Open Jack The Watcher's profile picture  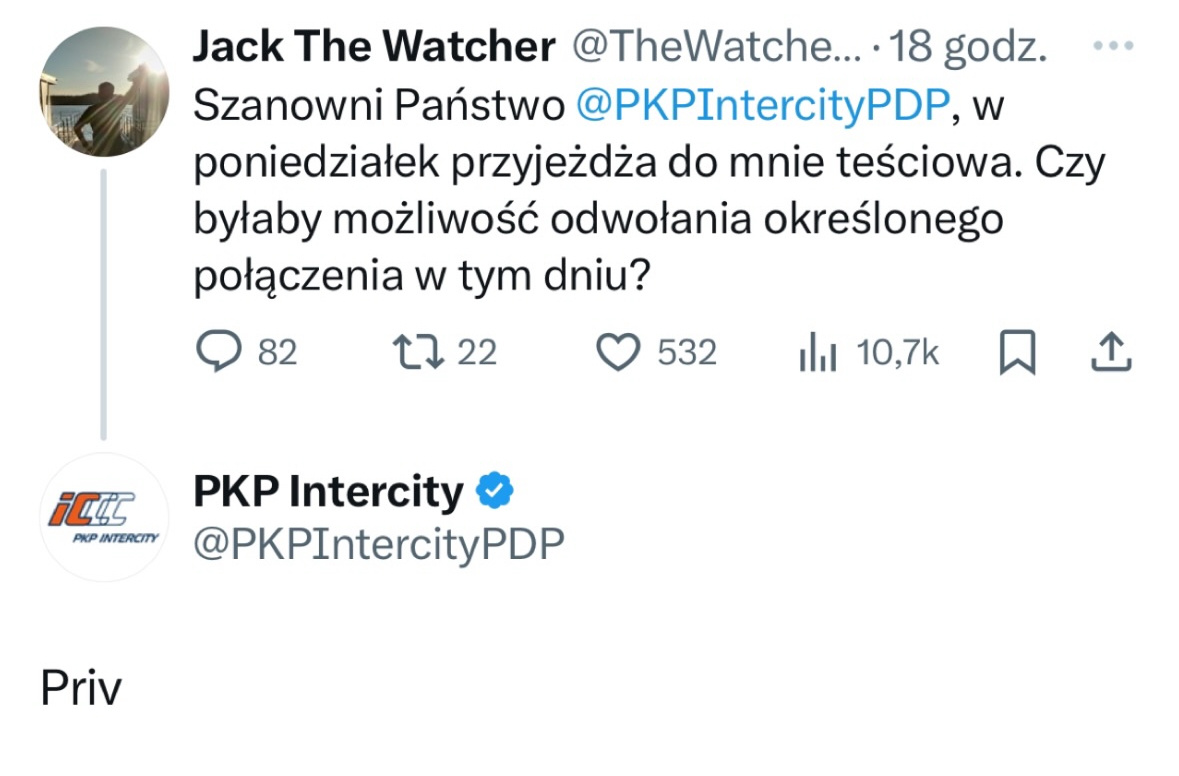(x=104, y=92)
